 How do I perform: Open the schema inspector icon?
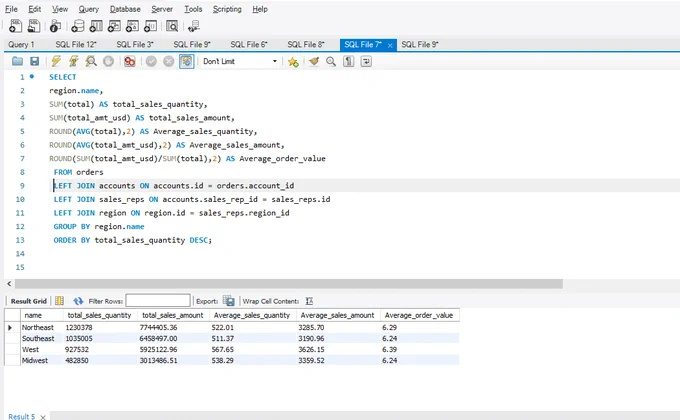click(55, 26)
